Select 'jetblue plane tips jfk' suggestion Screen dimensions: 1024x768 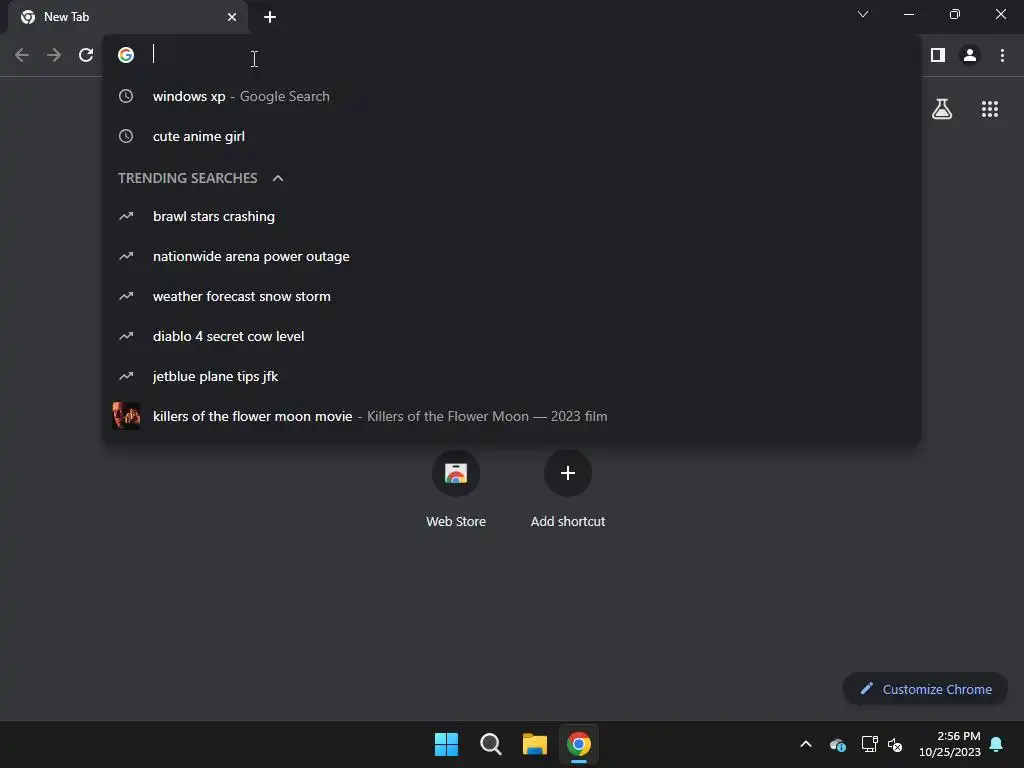(511, 376)
